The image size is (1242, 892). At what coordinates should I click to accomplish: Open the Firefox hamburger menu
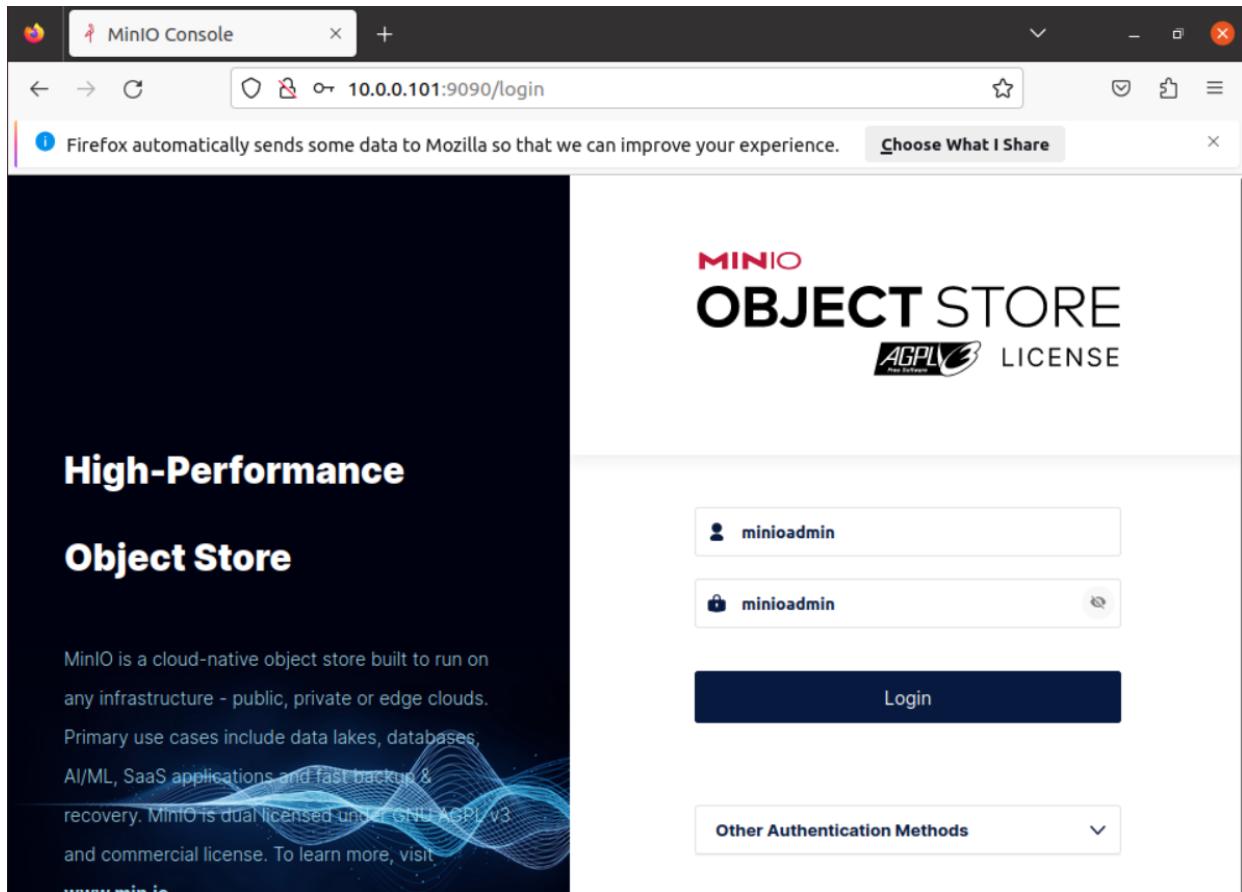point(1215,89)
